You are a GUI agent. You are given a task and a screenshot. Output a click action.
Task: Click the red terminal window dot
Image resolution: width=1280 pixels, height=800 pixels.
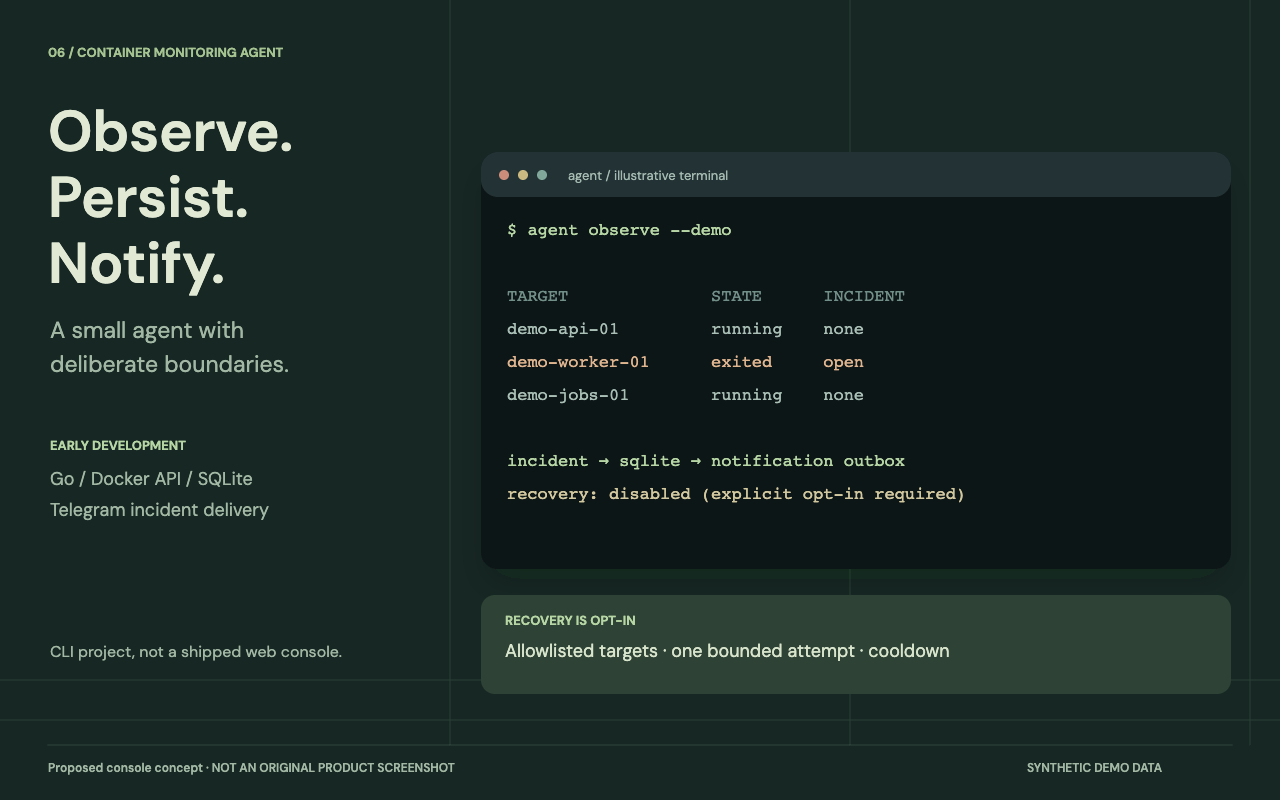click(x=504, y=175)
